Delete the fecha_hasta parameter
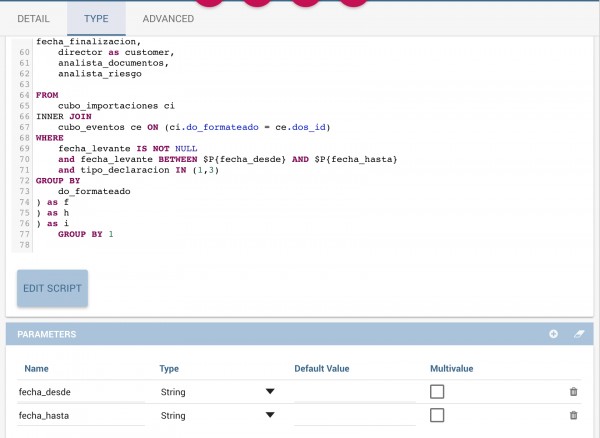 tap(573, 415)
